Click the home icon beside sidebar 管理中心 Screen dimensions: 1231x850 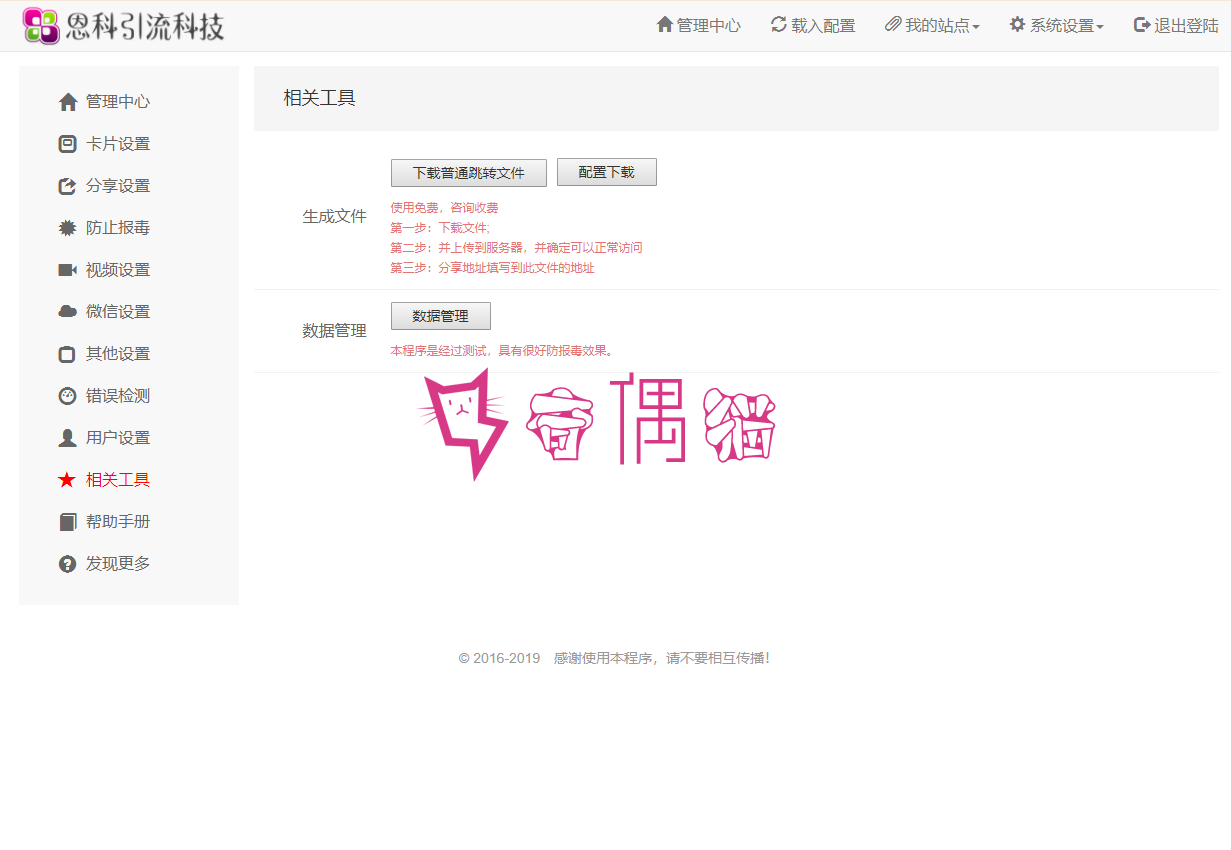[x=68, y=102]
